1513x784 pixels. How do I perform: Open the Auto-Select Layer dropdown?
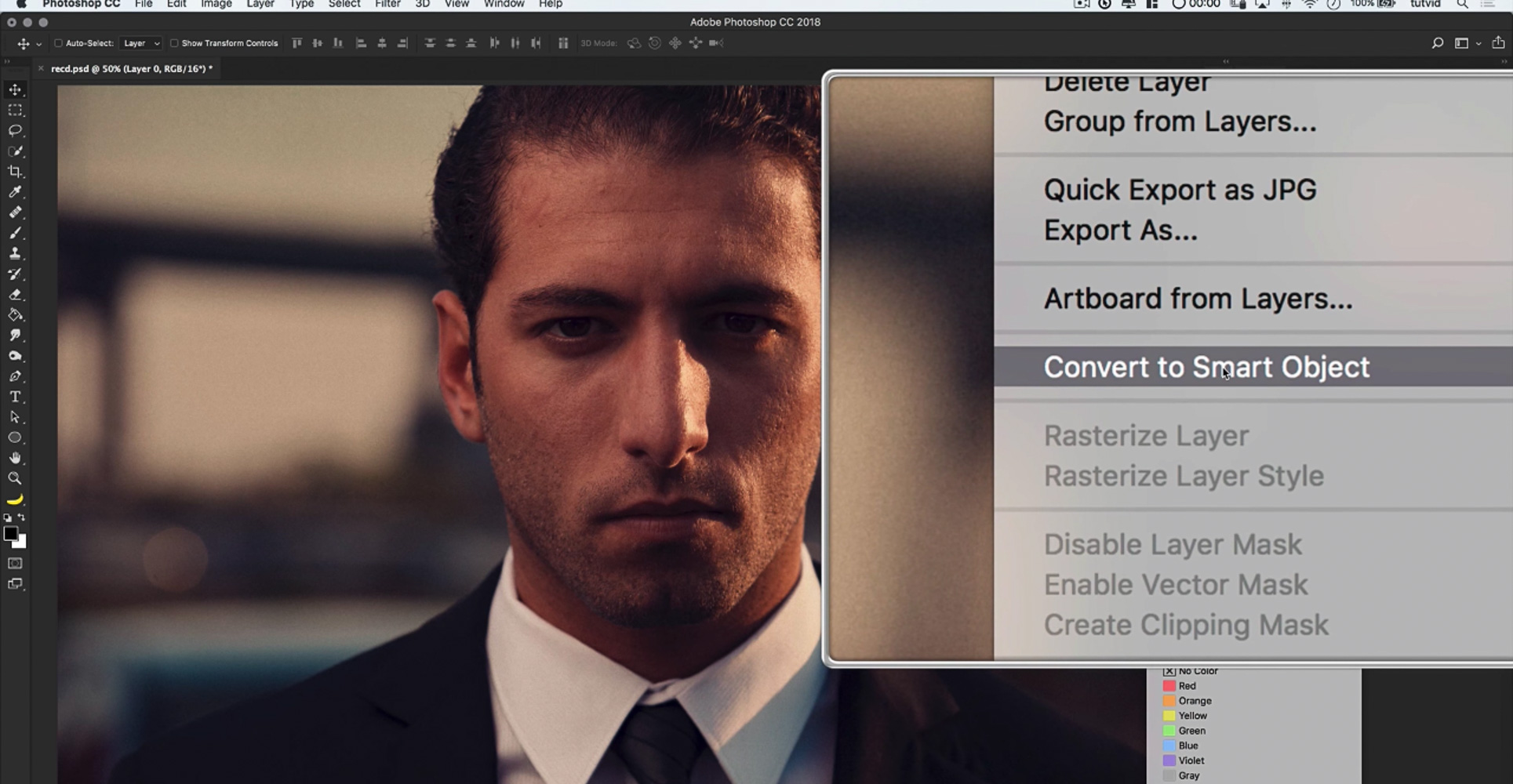(x=142, y=43)
